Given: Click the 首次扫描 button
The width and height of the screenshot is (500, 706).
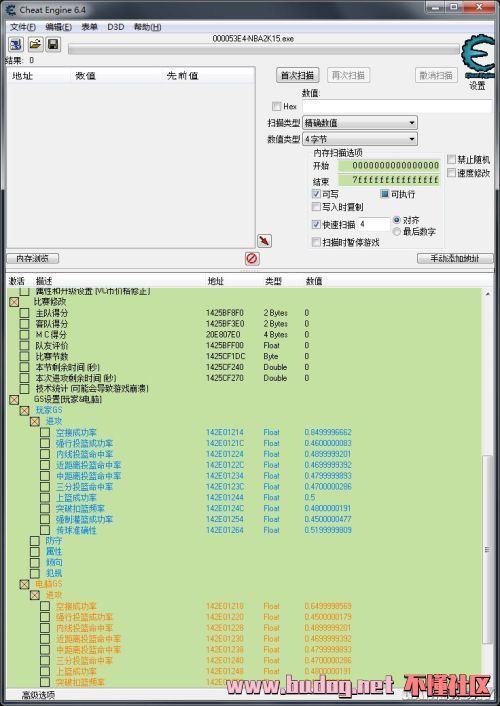Looking at the screenshot, I should click(297, 75).
